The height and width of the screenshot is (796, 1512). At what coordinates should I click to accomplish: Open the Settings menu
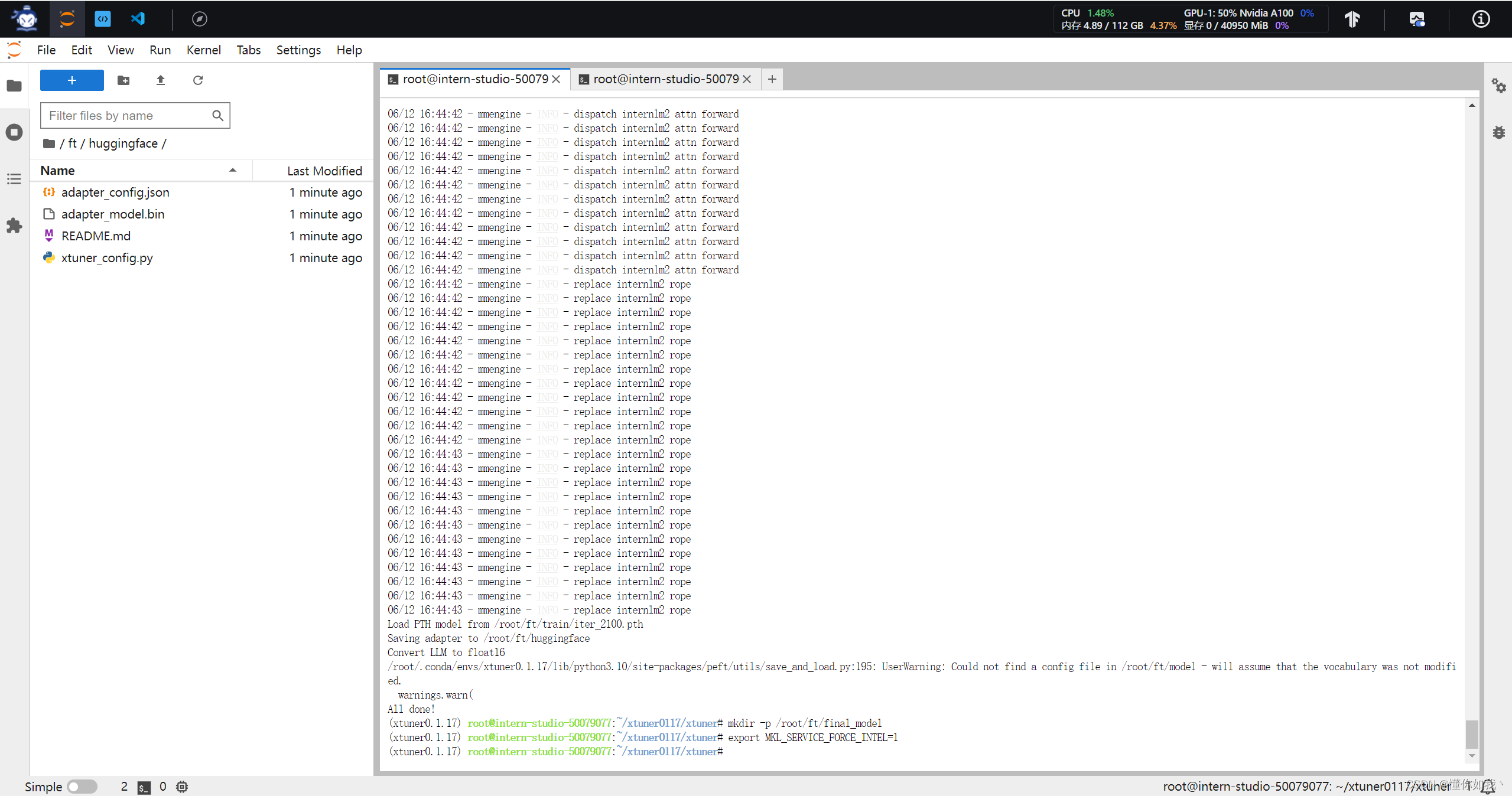point(298,50)
